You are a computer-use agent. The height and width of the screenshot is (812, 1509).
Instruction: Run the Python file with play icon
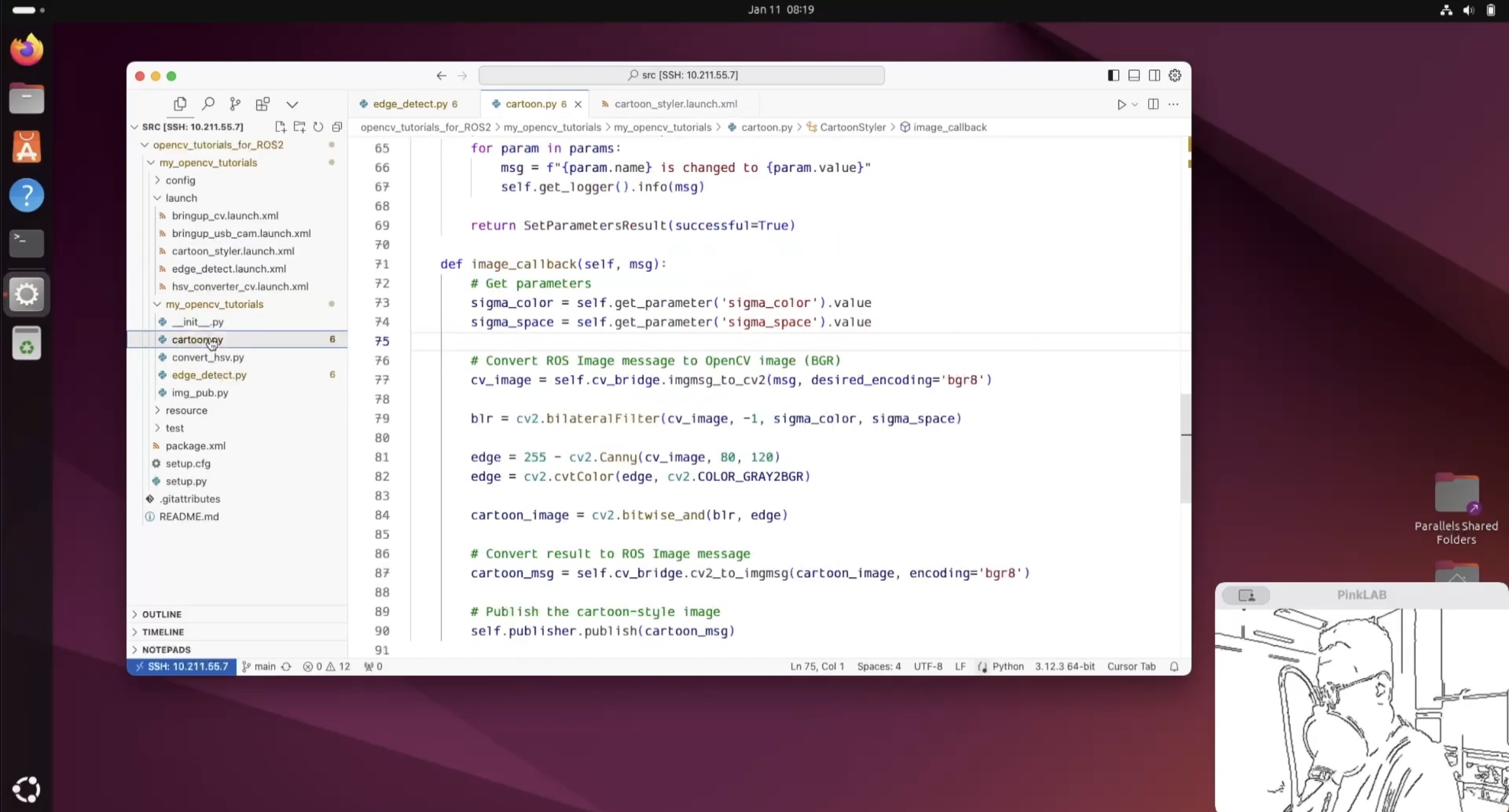(x=1121, y=104)
